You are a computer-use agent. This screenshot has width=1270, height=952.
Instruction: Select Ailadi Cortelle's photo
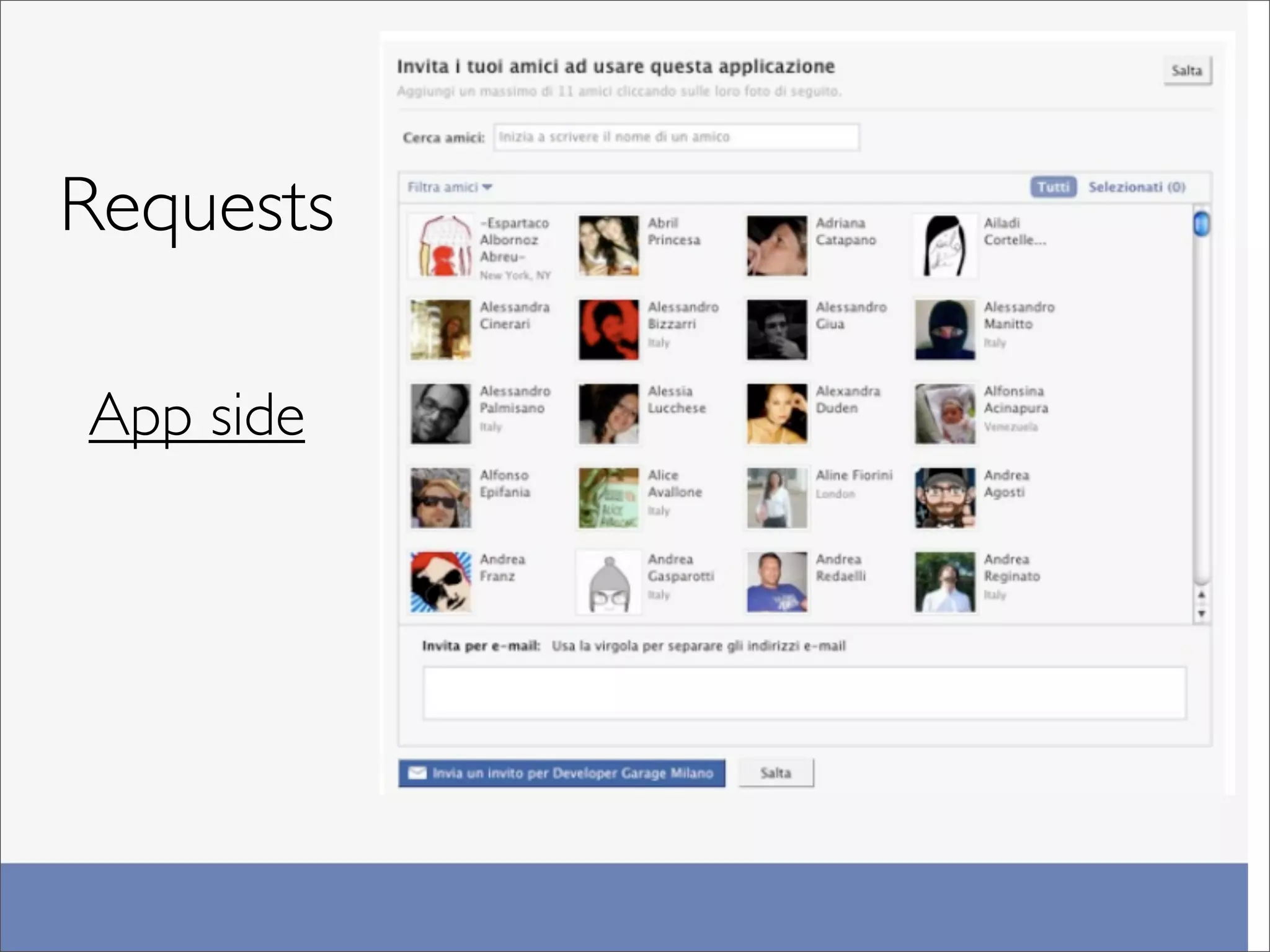click(x=945, y=245)
